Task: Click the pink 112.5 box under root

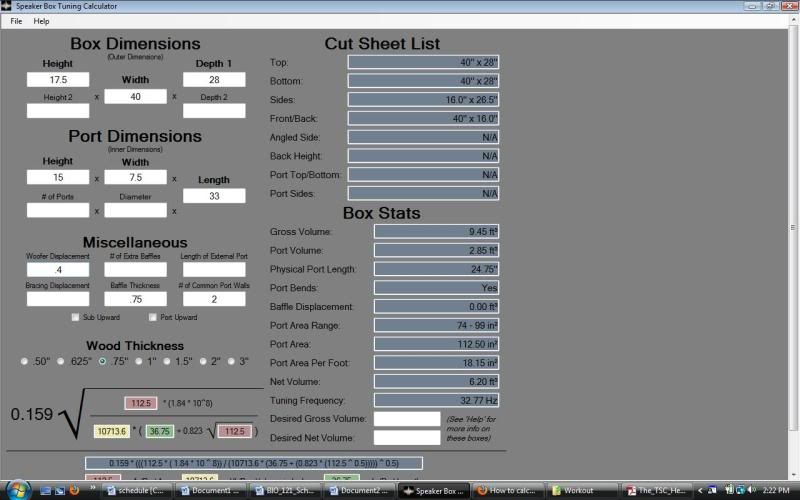Action: tap(235, 431)
